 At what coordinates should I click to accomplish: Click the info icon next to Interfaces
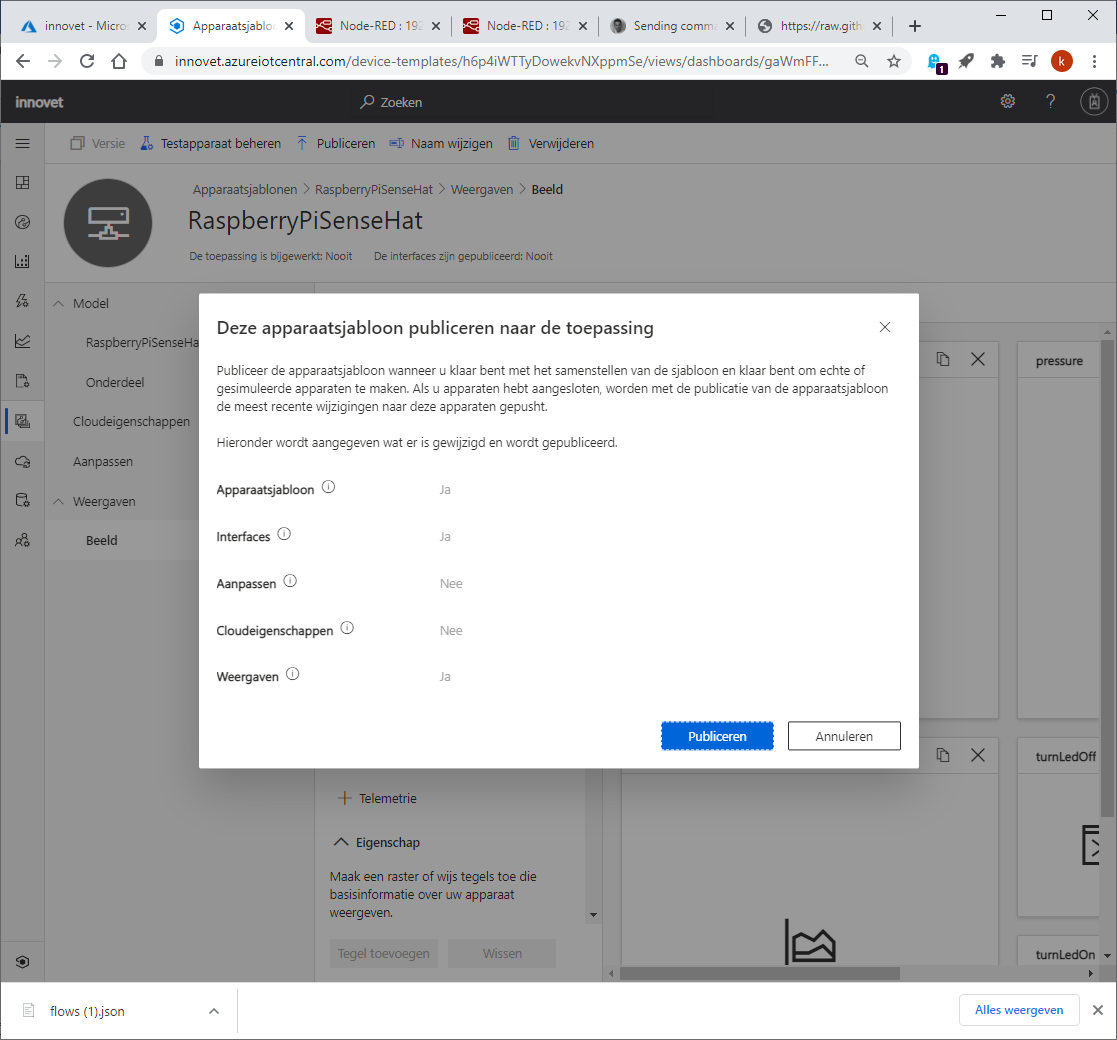(x=284, y=534)
